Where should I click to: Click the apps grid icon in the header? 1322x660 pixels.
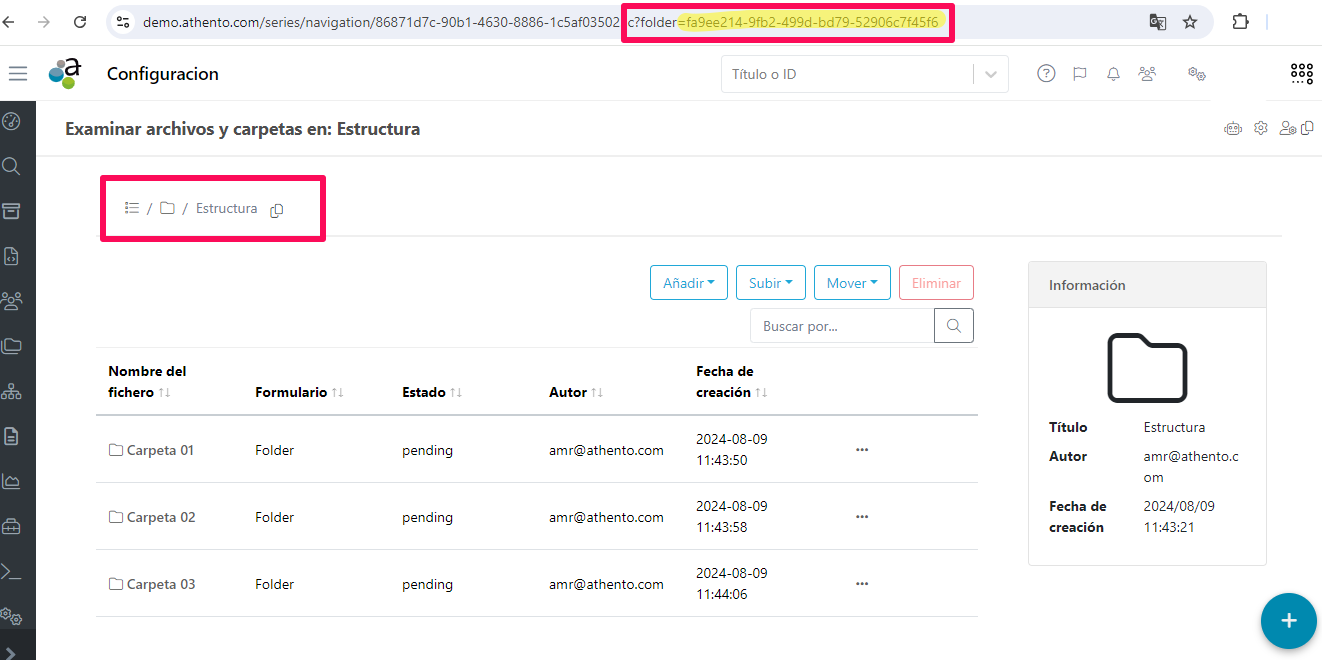[x=1301, y=73]
